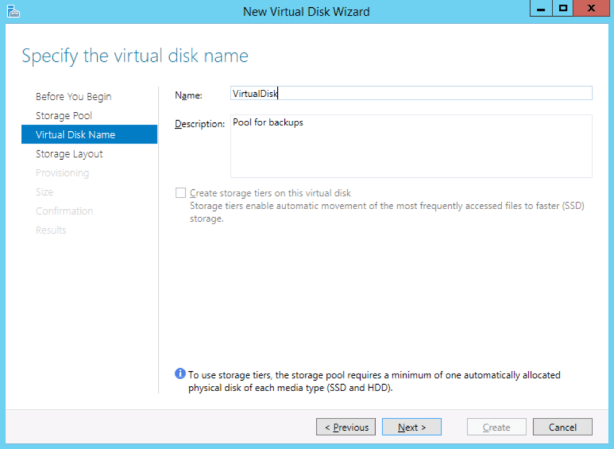Click the disabled Create button
Image resolution: width=614 pixels, height=449 pixels.
coord(497,427)
